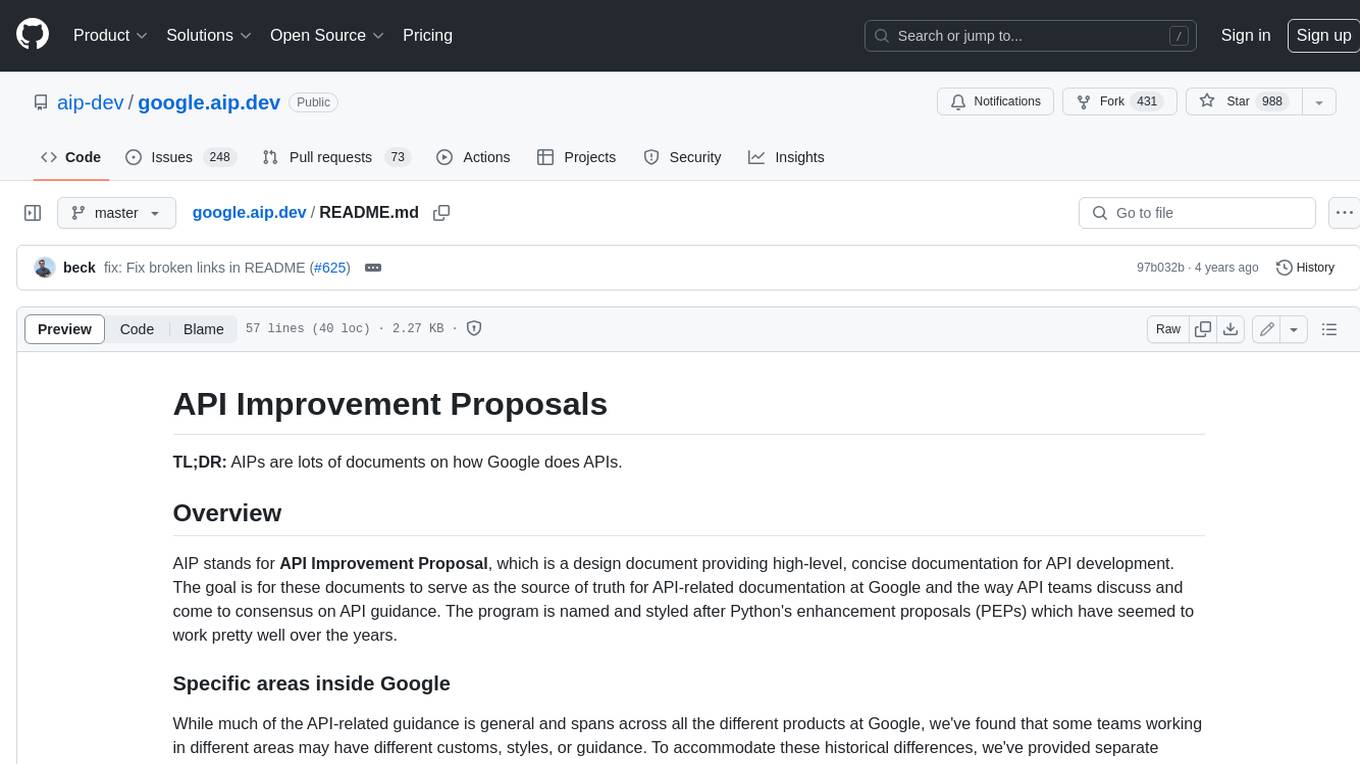
Task: Focus the Go to file field
Action: [1197, 213]
